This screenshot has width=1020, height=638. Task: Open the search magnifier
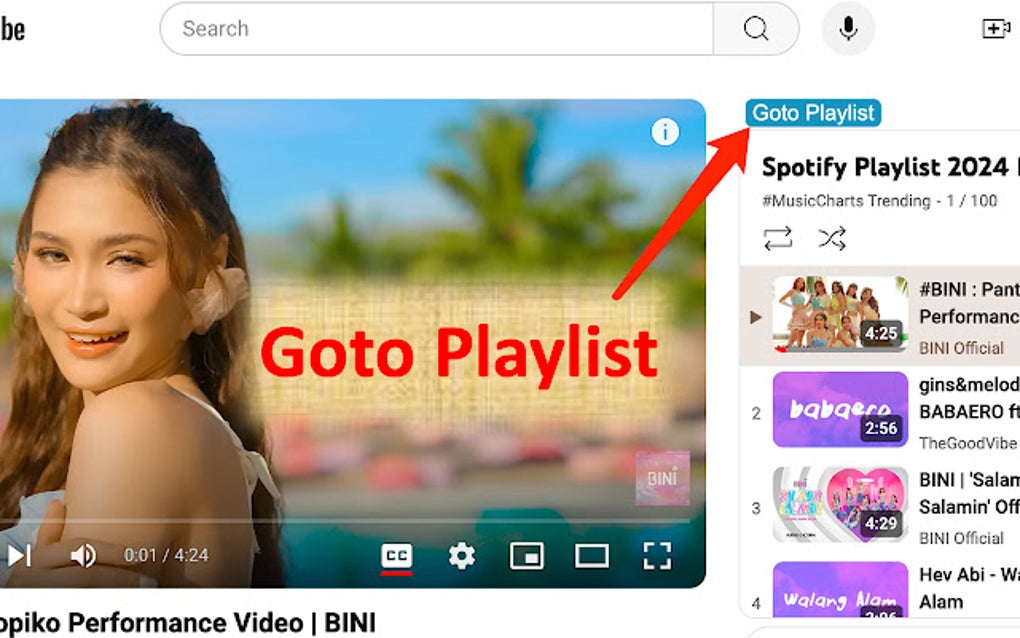[x=755, y=29]
